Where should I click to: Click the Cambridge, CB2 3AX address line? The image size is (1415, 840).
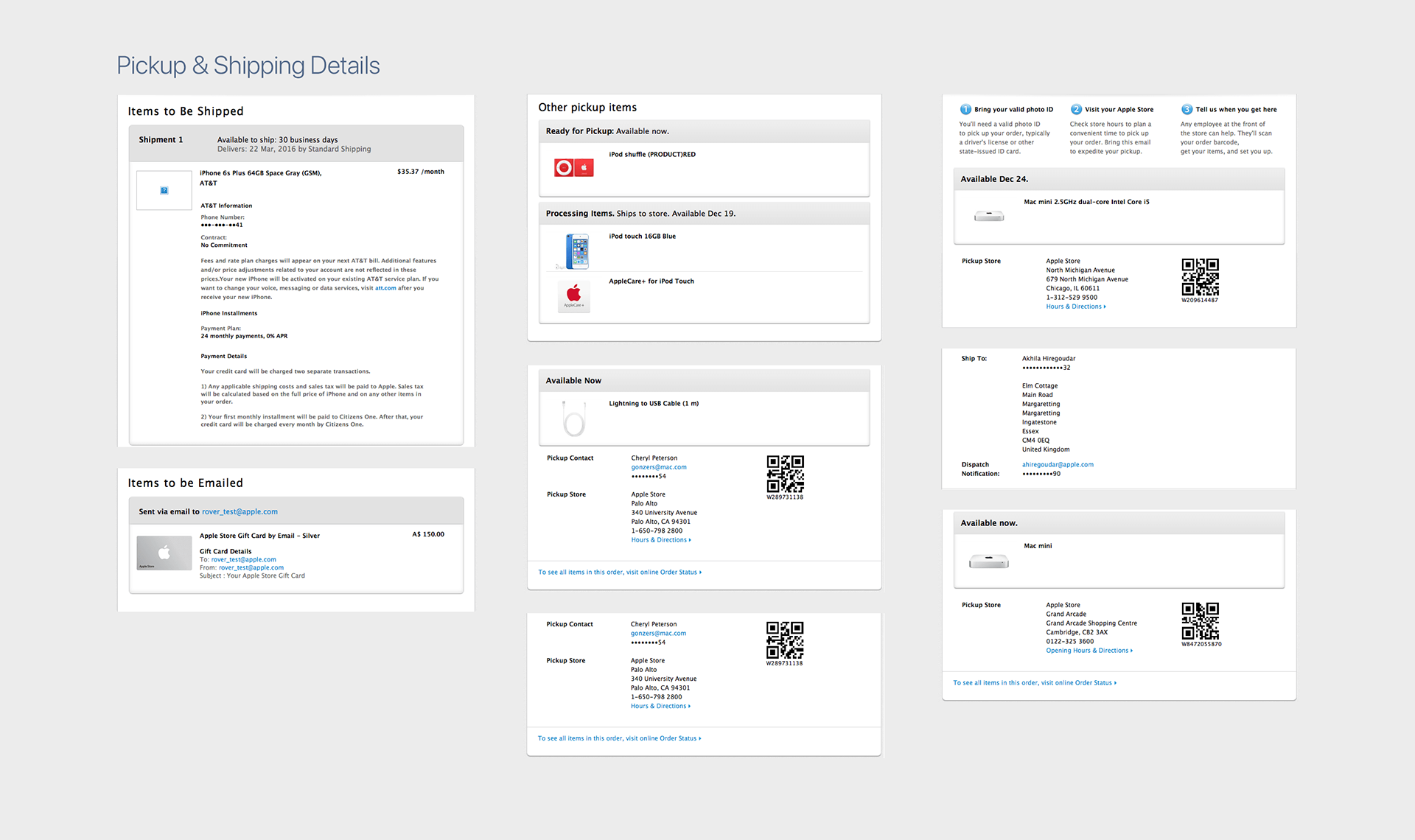coord(1077,632)
